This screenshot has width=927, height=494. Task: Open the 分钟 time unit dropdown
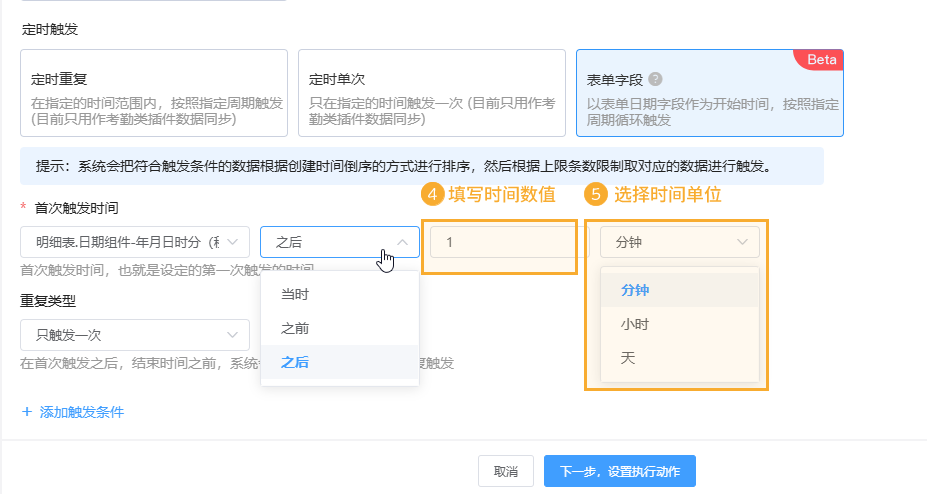(679, 242)
